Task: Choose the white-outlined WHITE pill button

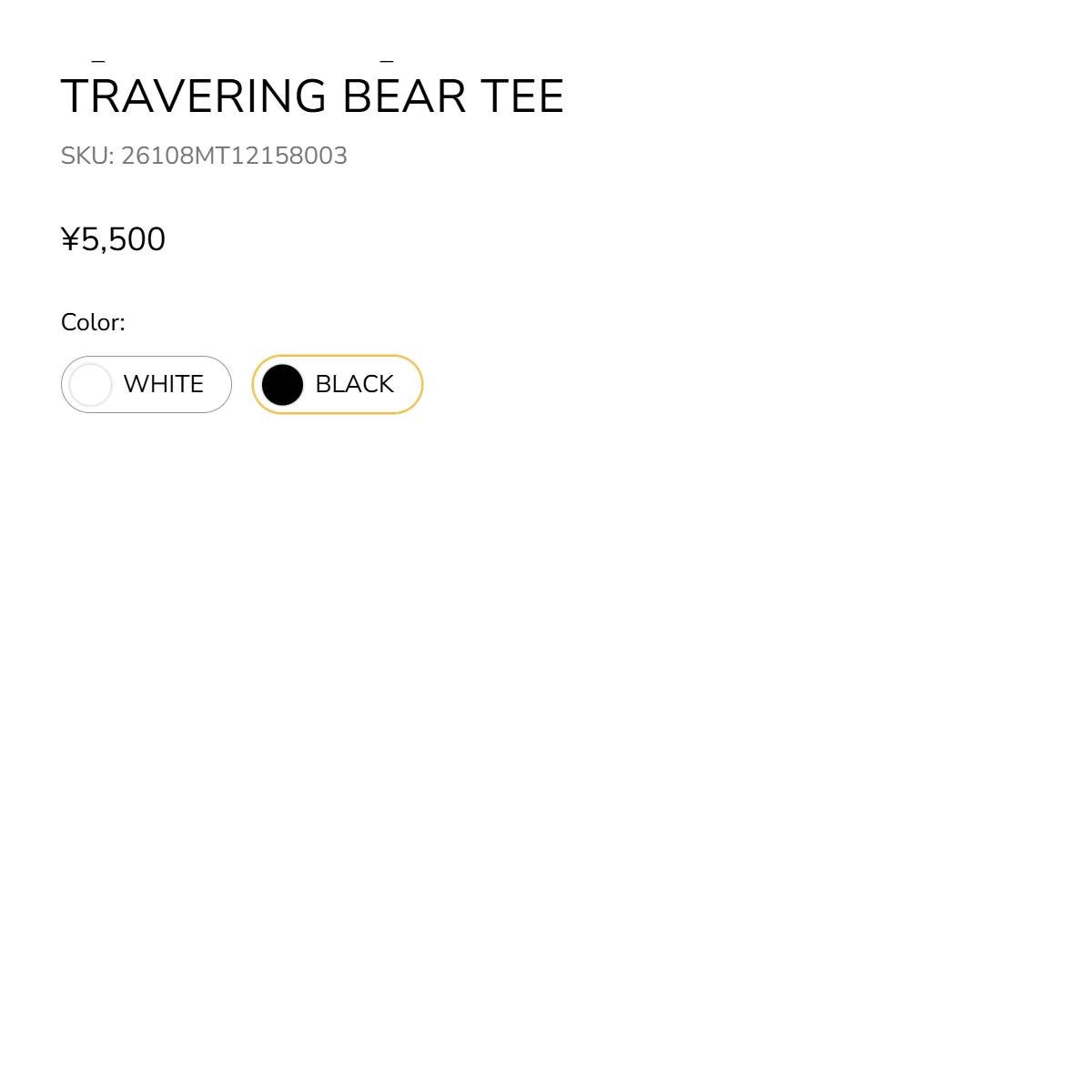Action: point(147,384)
